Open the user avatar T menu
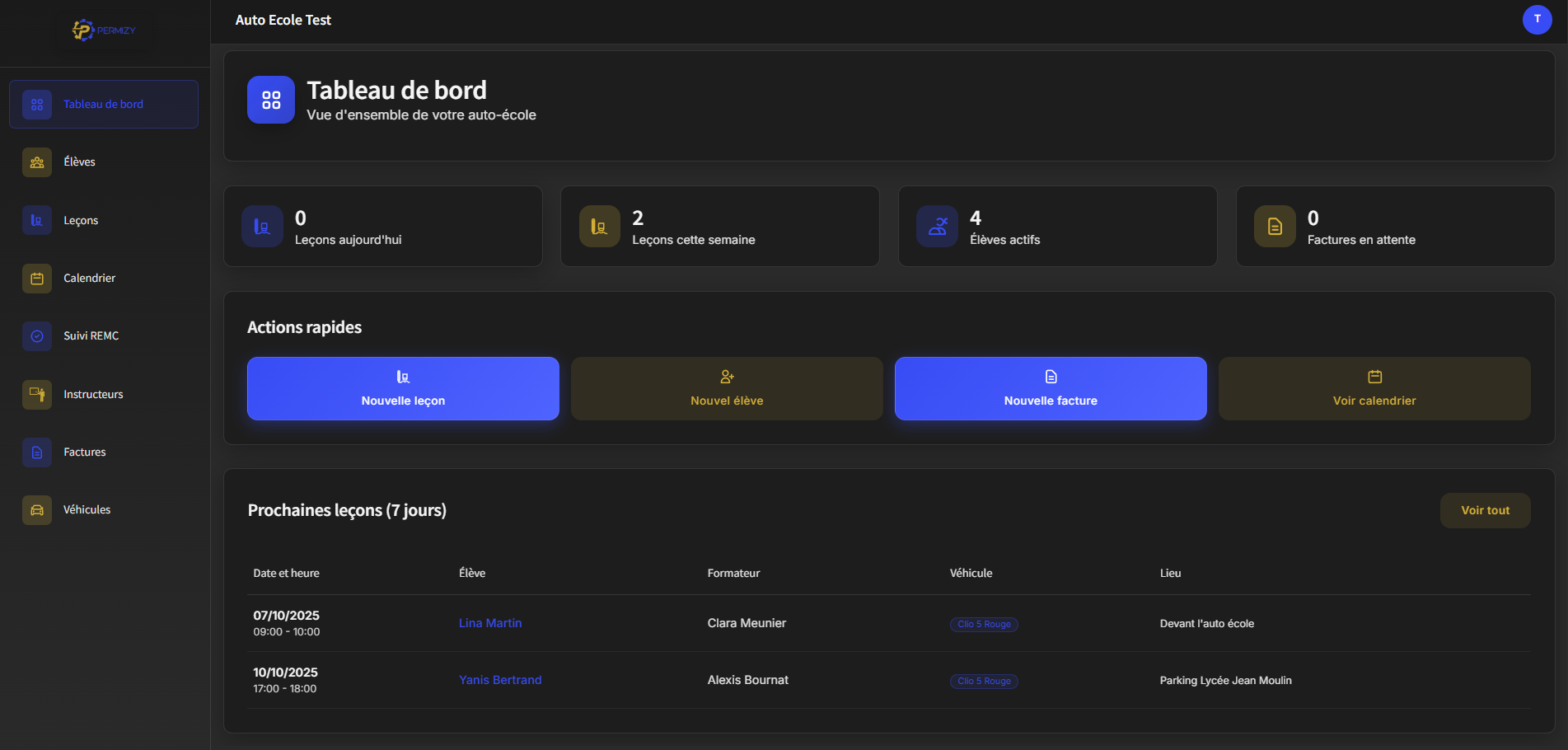Viewport: 1568px width, 750px height. click(1537, 19)
